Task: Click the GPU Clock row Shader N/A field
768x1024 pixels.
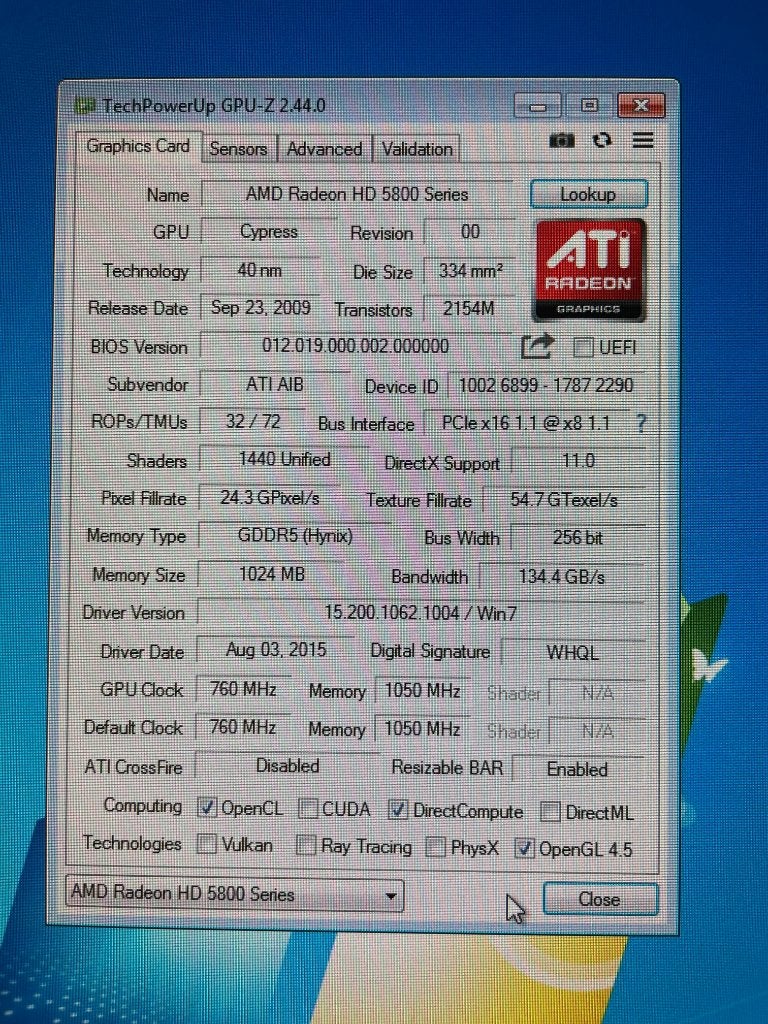Action: click(x=598, y=693)
